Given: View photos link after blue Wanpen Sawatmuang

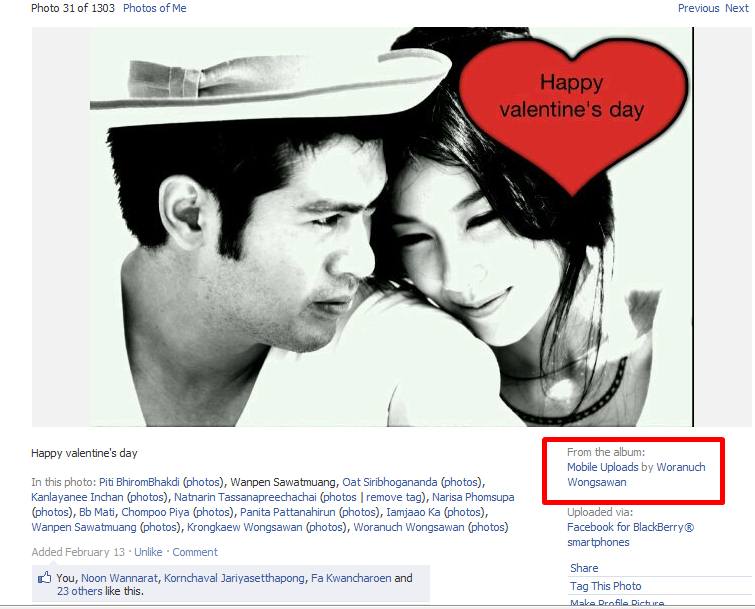Looking at the screenshot, I should click(x=160, y=527).
